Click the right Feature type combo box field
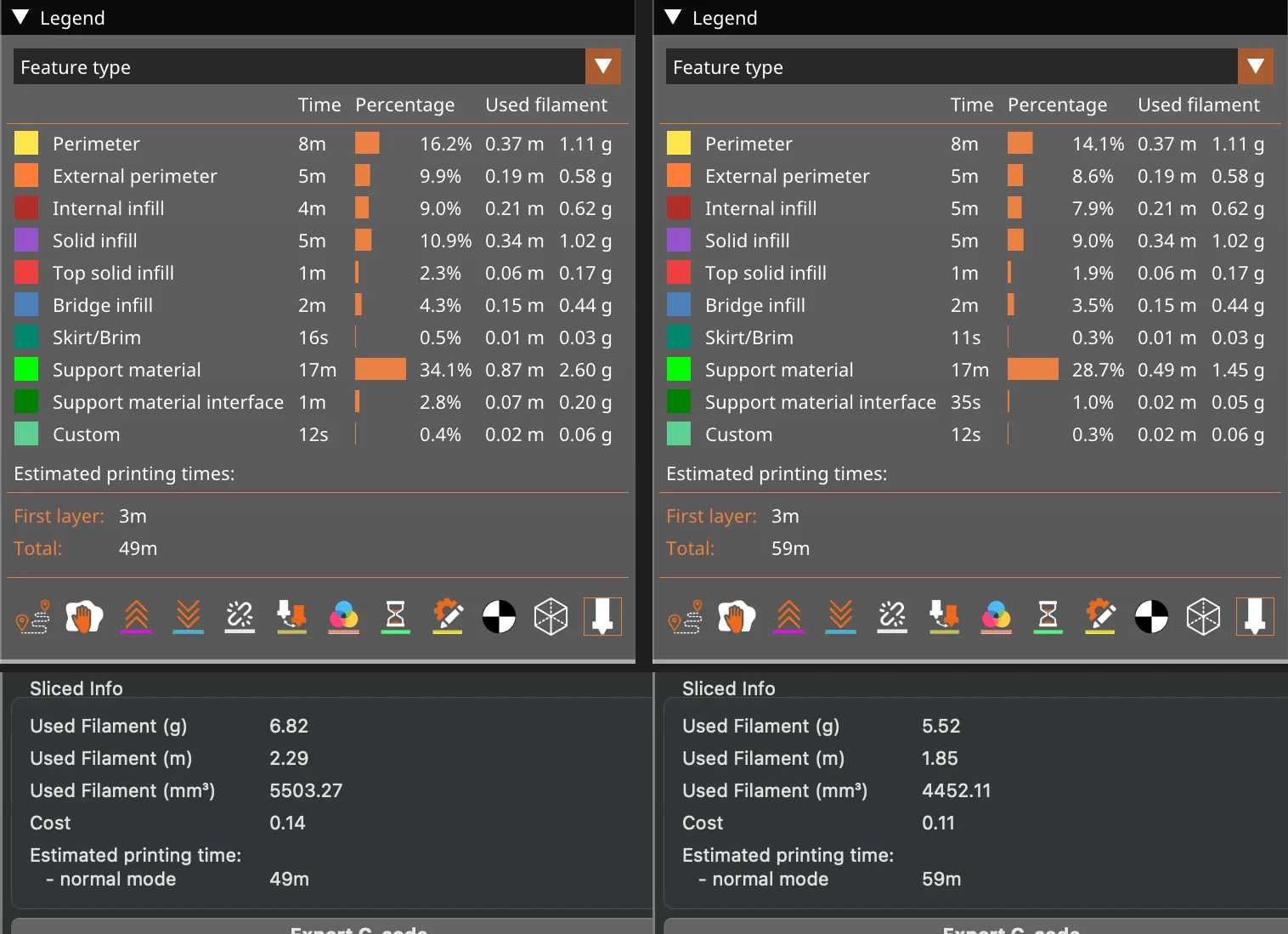The height and width of the screenshot is (934, 1288). coord(969,66)
